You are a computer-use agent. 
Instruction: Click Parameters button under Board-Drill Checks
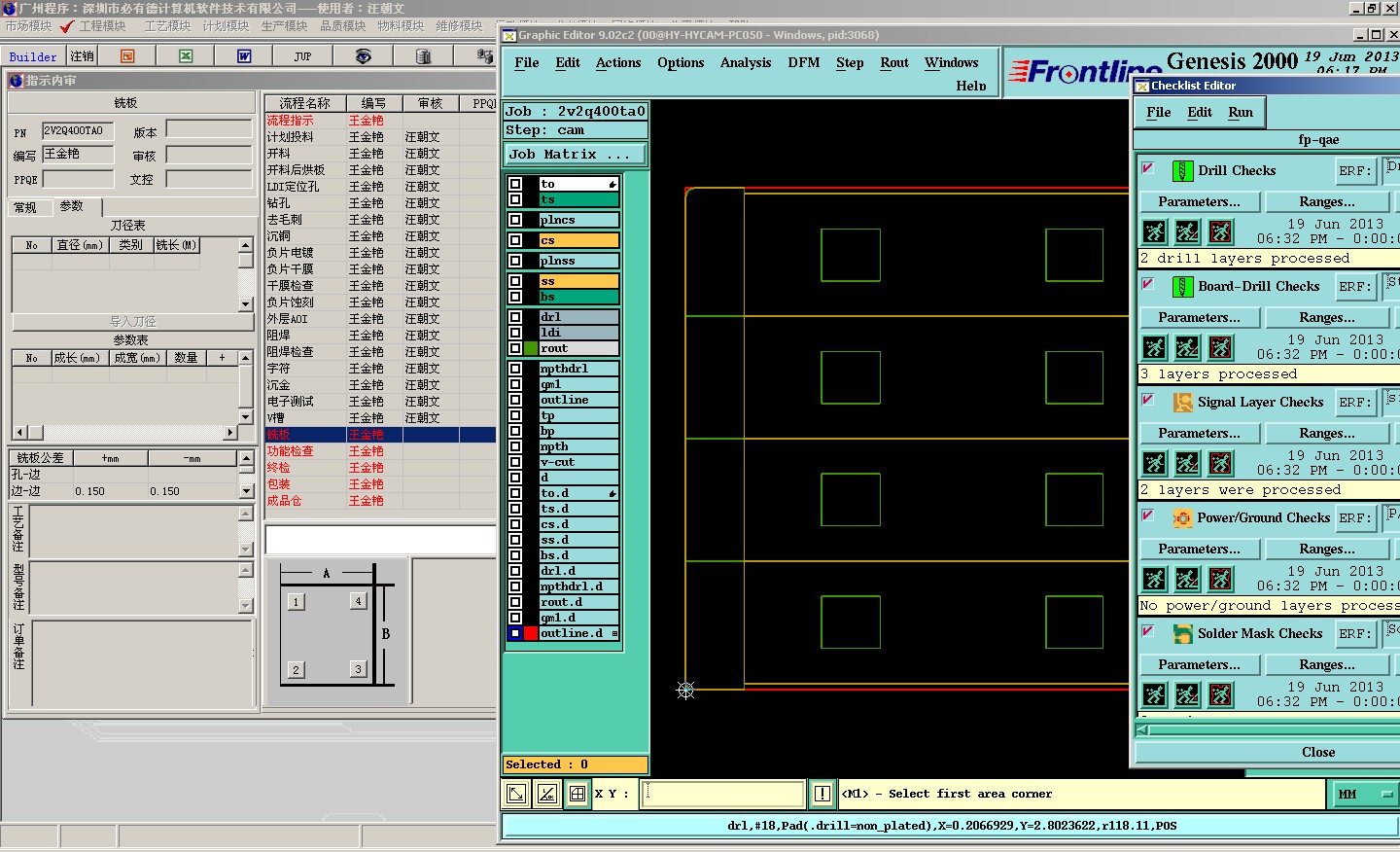point(1199,318)
